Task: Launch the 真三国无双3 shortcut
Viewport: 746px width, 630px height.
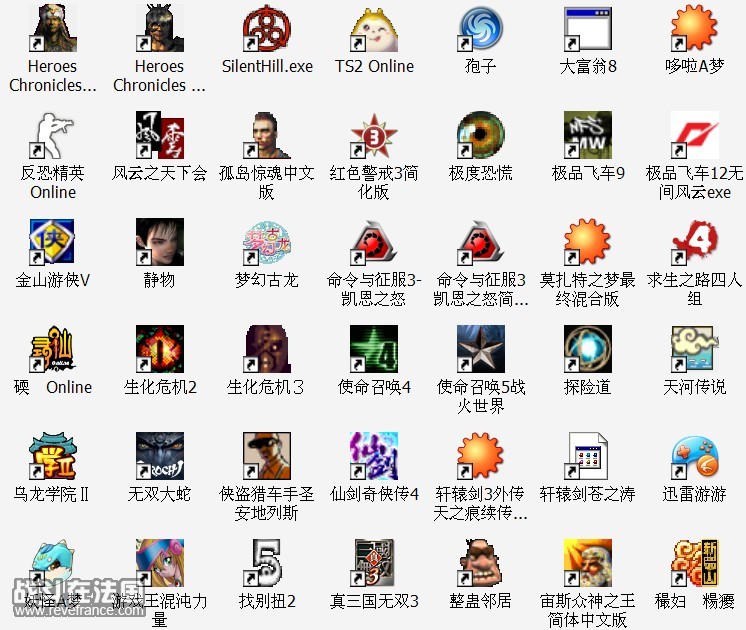Action: pos(373,563)
